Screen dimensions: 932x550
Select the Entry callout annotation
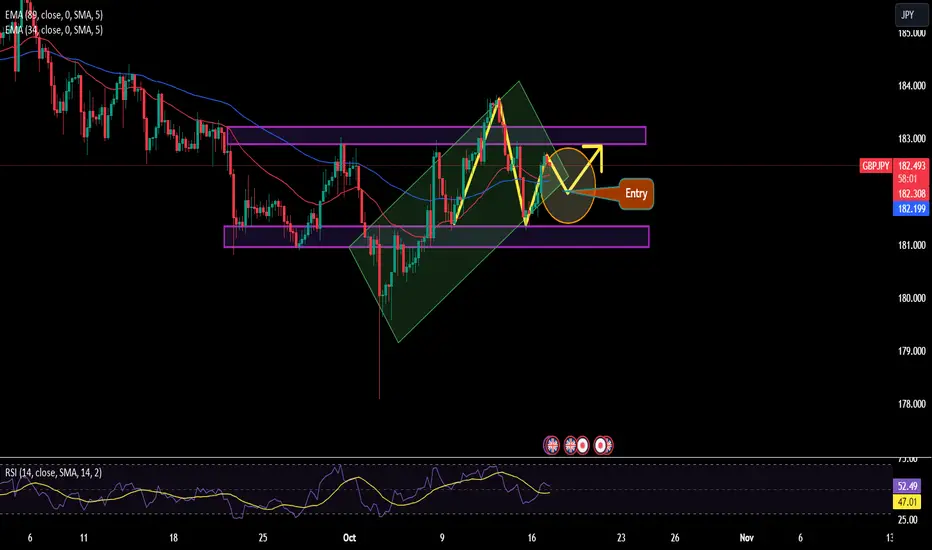coord(636,194)
